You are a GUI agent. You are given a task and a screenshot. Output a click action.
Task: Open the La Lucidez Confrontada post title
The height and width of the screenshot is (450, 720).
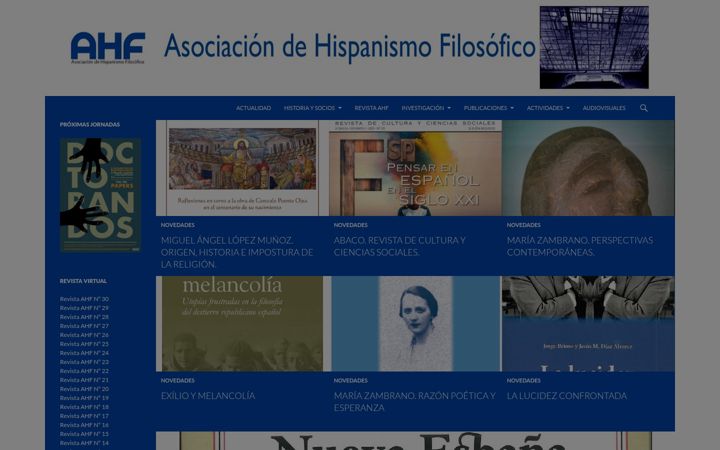click(567, 396)
